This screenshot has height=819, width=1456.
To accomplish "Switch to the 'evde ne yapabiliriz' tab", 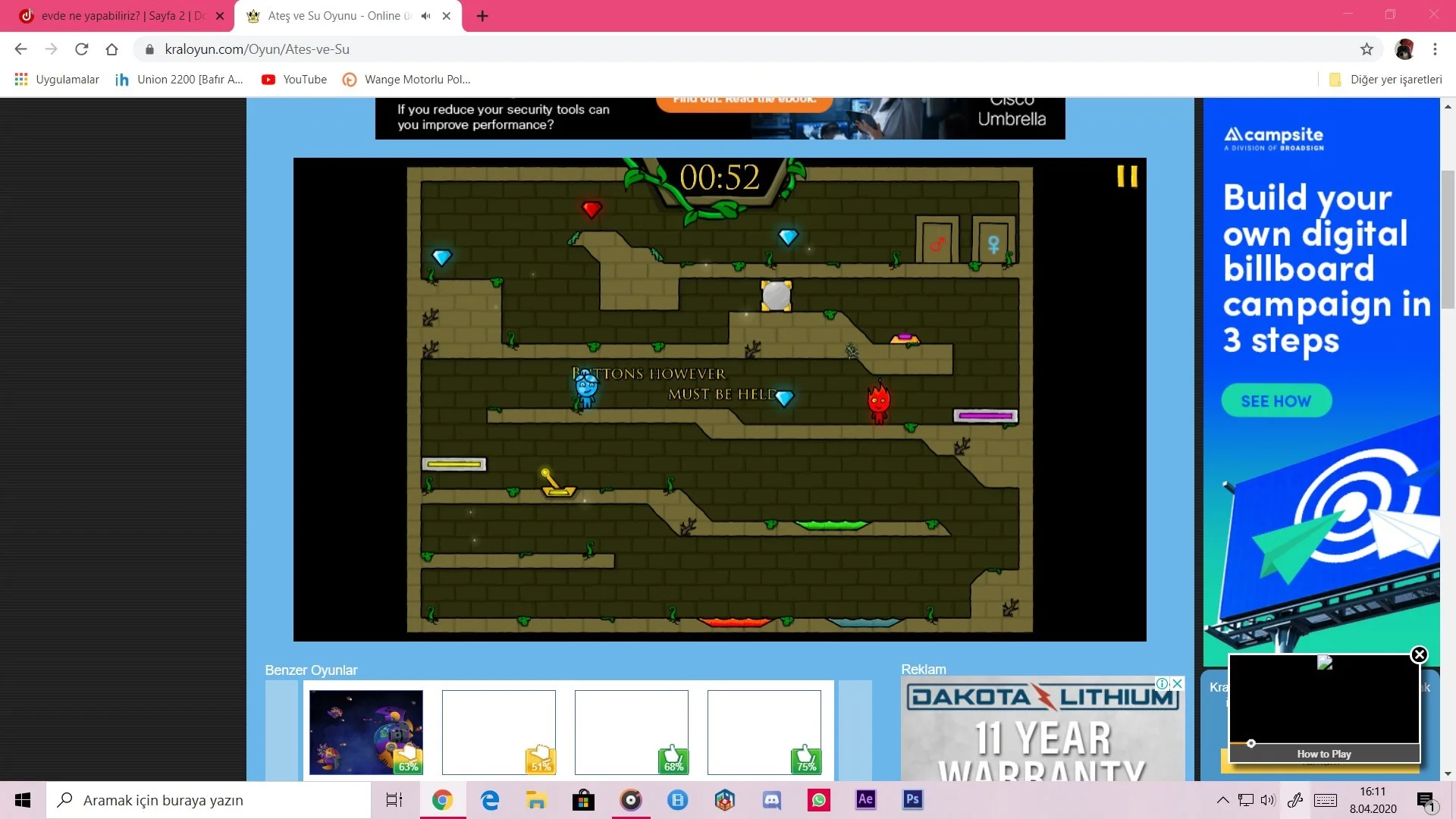I will (x=114, y=16).
